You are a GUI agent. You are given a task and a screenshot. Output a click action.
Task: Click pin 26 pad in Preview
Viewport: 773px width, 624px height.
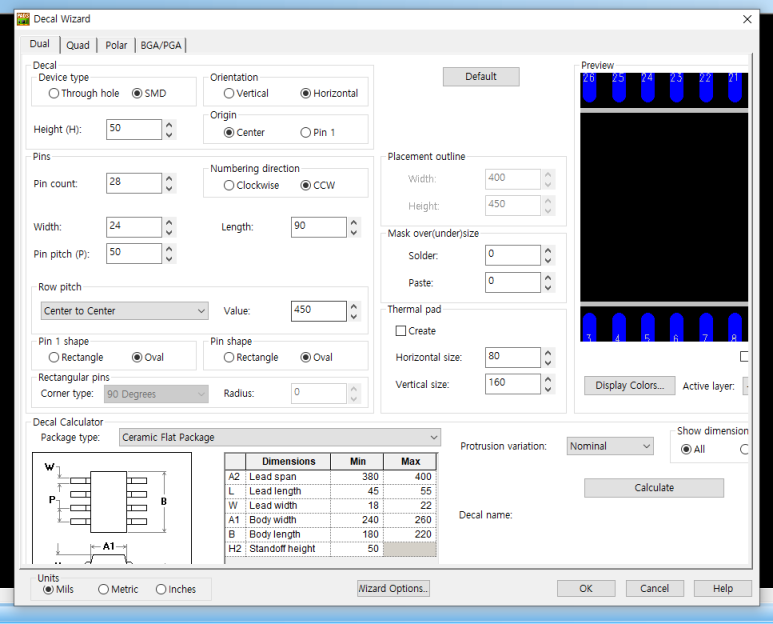pos(589,87)
